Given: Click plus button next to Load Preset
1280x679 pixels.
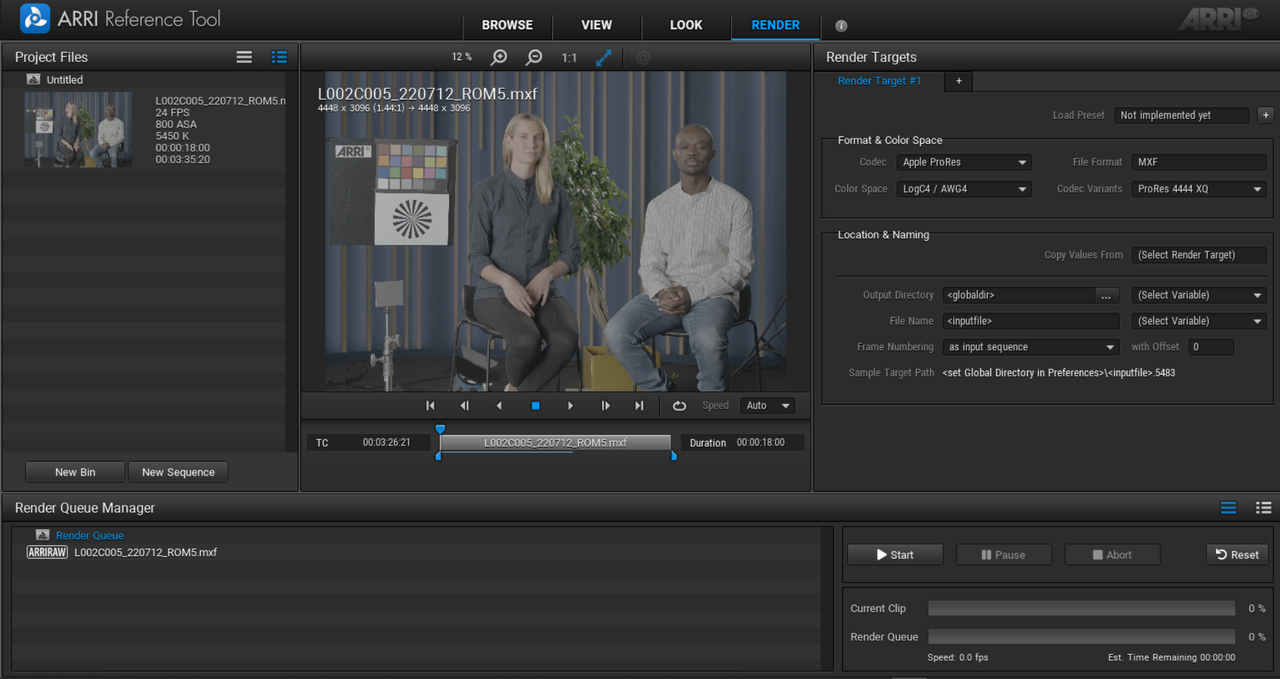Looking at the screenshot, I should (x=1265, y=115).
